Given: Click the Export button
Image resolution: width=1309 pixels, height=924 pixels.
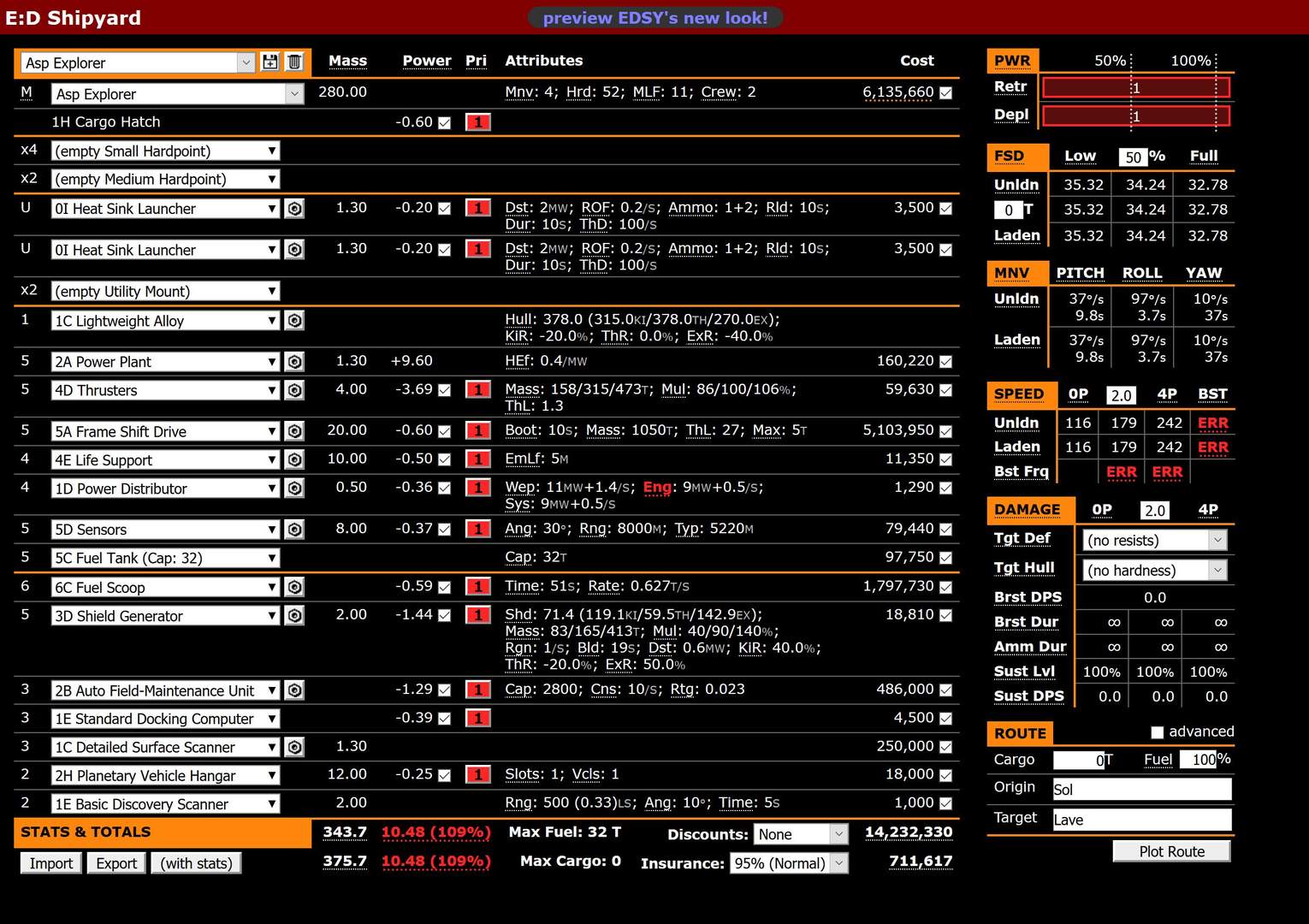Looking at the screenshot, I should tap(116, 863).
